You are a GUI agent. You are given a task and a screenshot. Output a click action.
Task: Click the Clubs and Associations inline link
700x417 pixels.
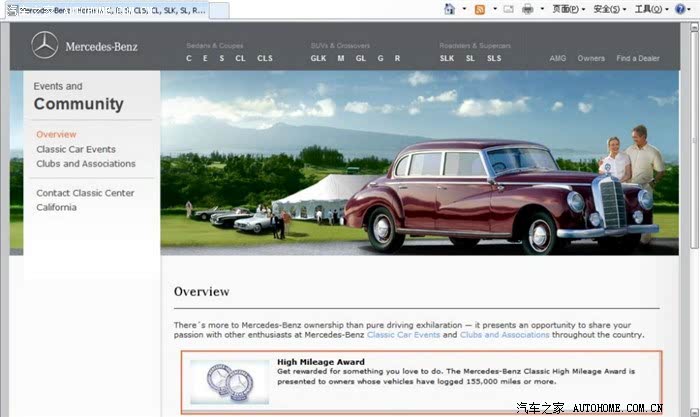[x=504, y=334]
